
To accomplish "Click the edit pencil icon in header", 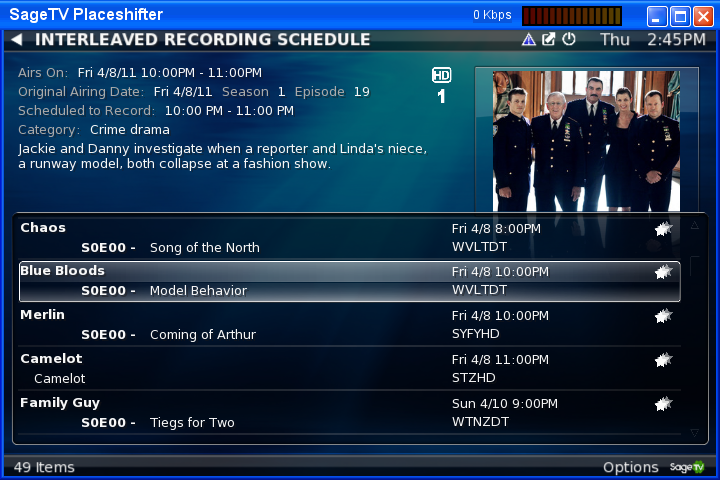I will pyautogui.click(x=548, y=39).
